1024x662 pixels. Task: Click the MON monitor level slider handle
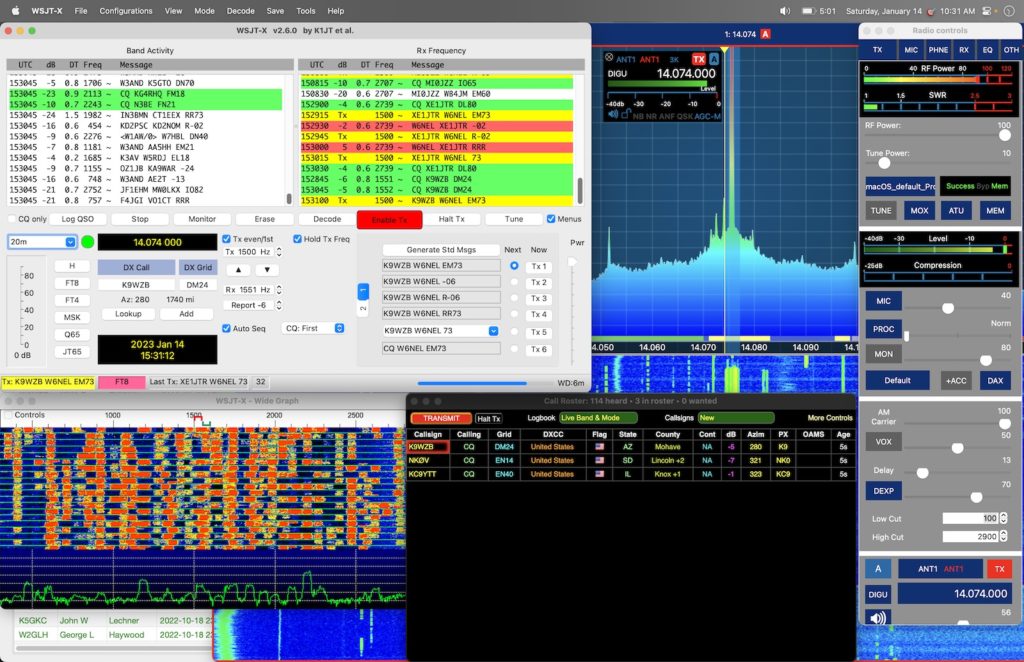point(986,359)
